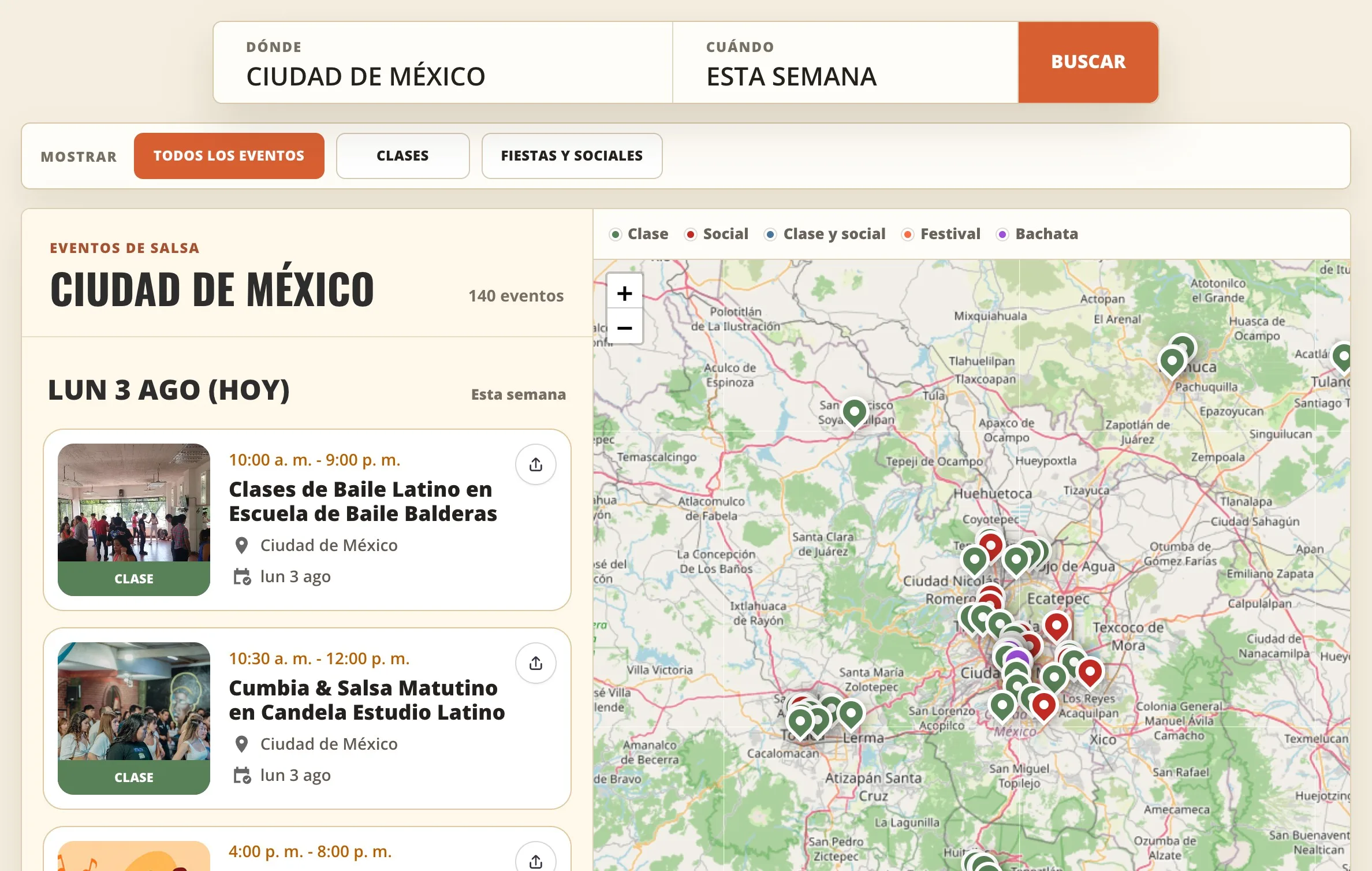Click the 'LUN 3 AGO (HOY)' heading
The height and width of the screenshot is (871, 1372).
[x=169, y=390]
